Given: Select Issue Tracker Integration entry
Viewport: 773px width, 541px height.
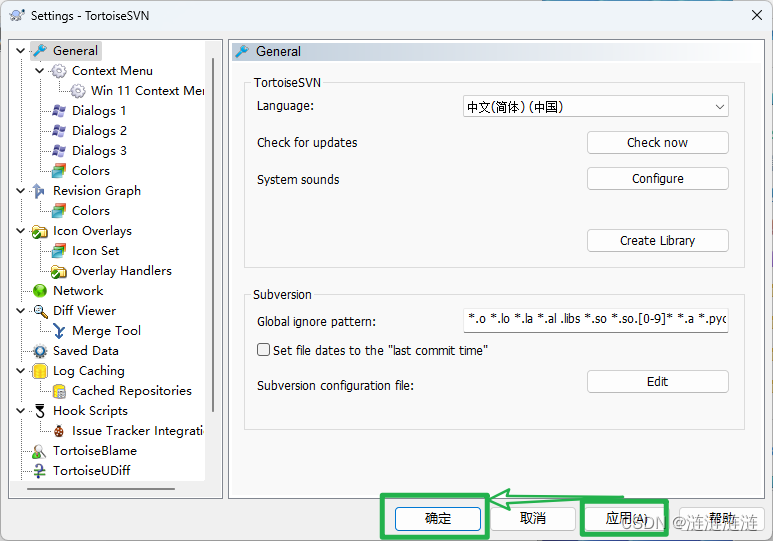Looking at the screenshot, I should point(138,431).
